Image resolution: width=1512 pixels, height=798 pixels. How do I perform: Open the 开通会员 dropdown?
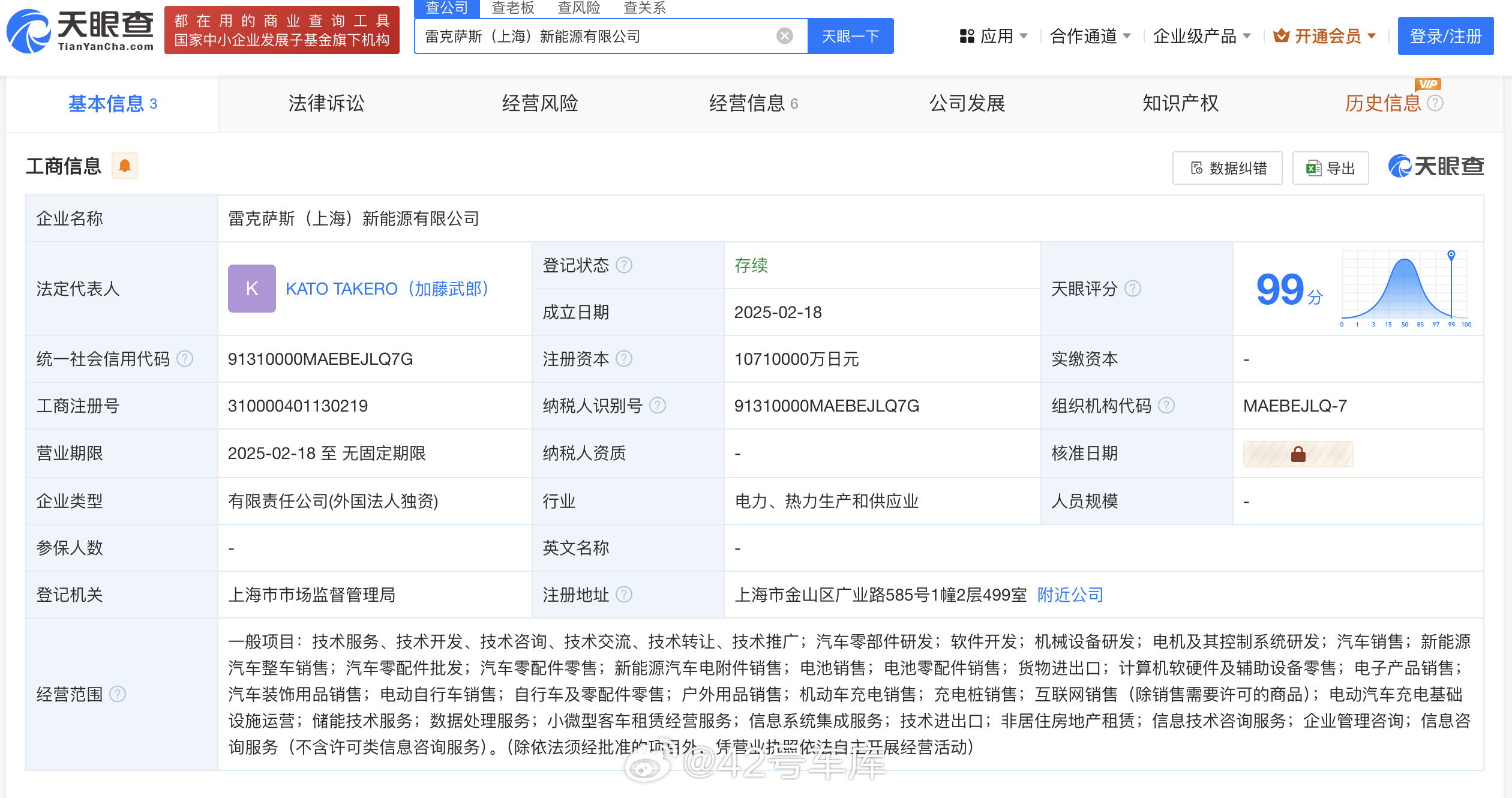(x=1325, y=36)
